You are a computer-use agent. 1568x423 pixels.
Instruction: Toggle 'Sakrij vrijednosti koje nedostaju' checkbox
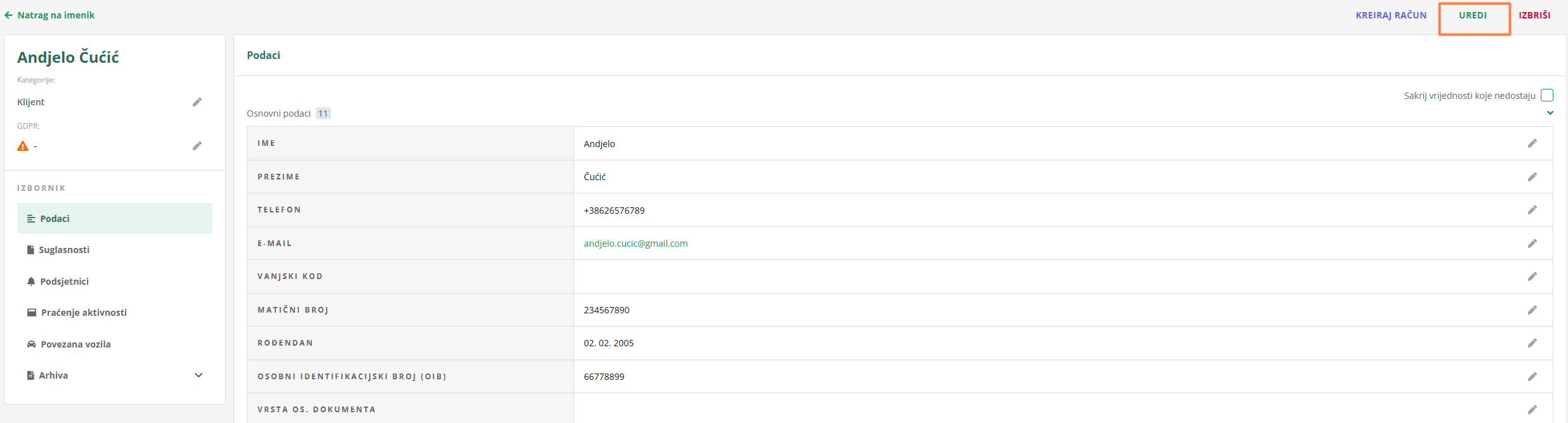coord(1547,95)
